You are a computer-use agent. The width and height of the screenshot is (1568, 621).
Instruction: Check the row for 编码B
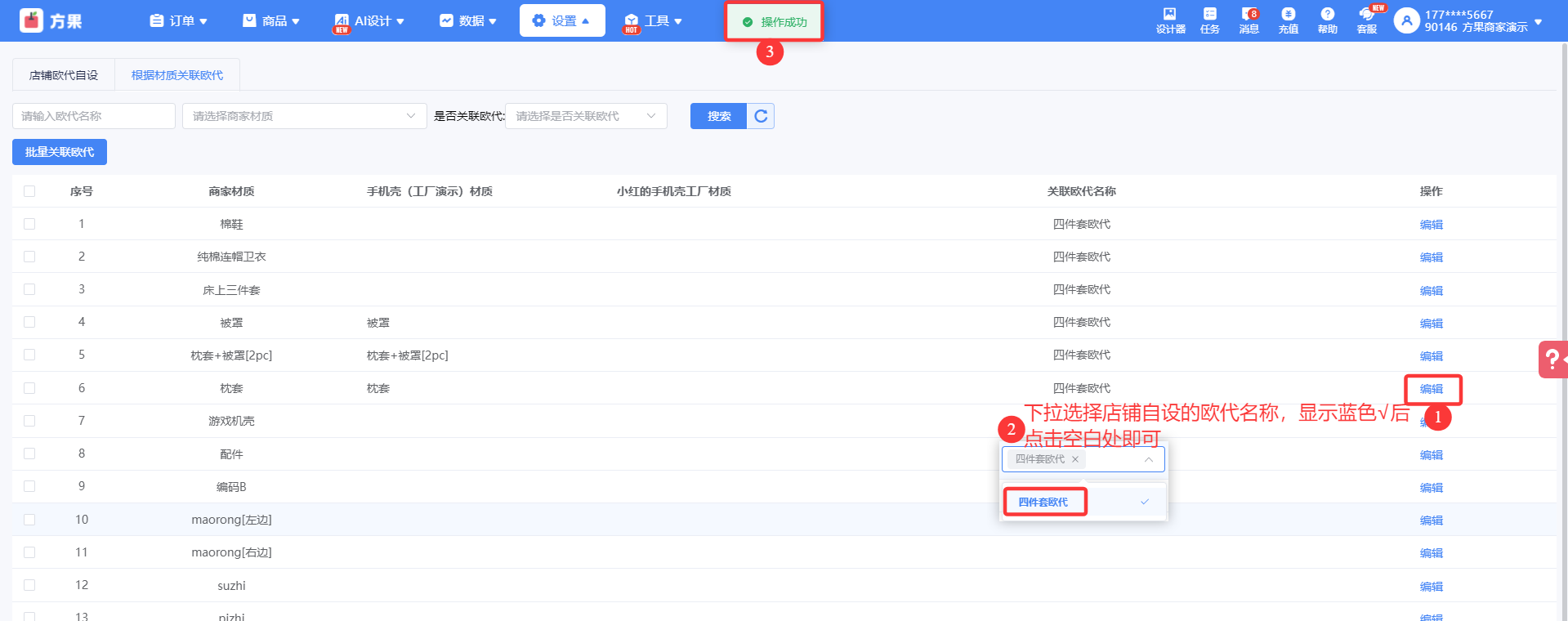(x=29, y=486)
